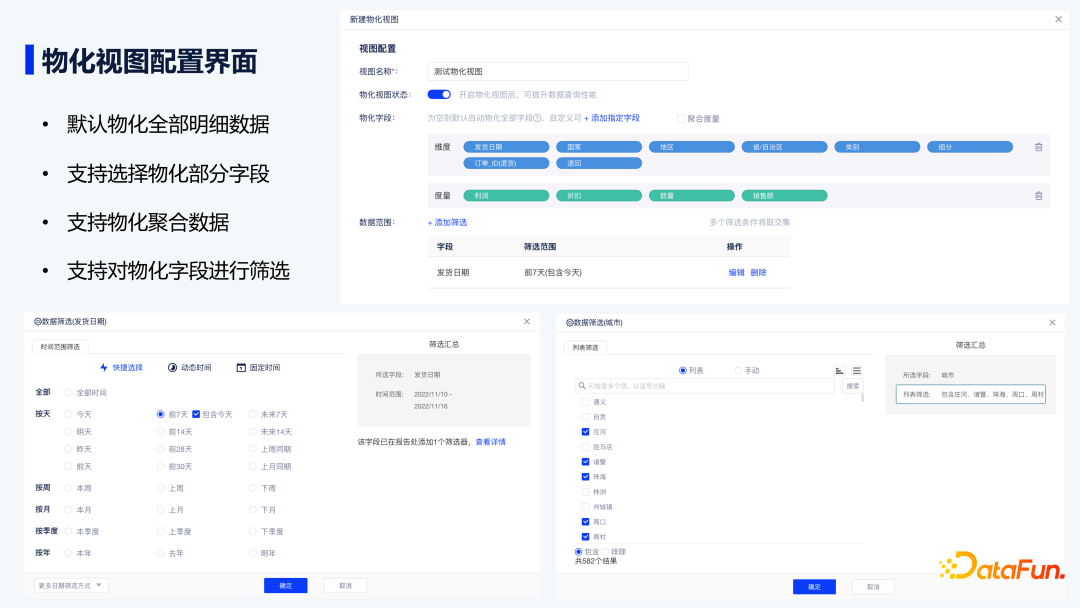Viewport: 1080px width, 608px height.
Task: Click the 视图名称 input field
Action: coord(557,72)
